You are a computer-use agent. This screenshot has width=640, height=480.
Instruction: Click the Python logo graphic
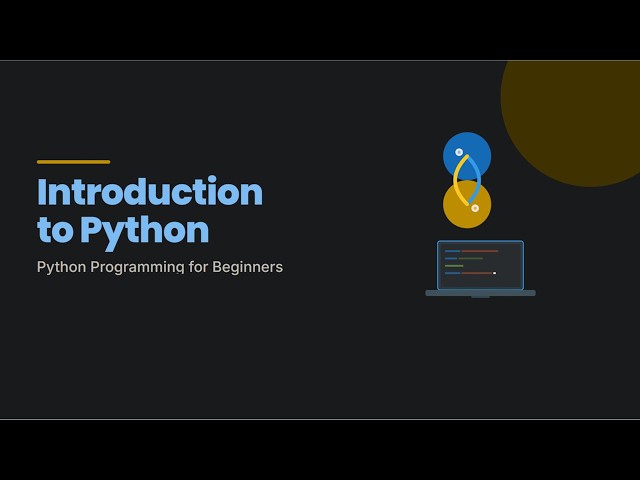(x=467, y=180)
